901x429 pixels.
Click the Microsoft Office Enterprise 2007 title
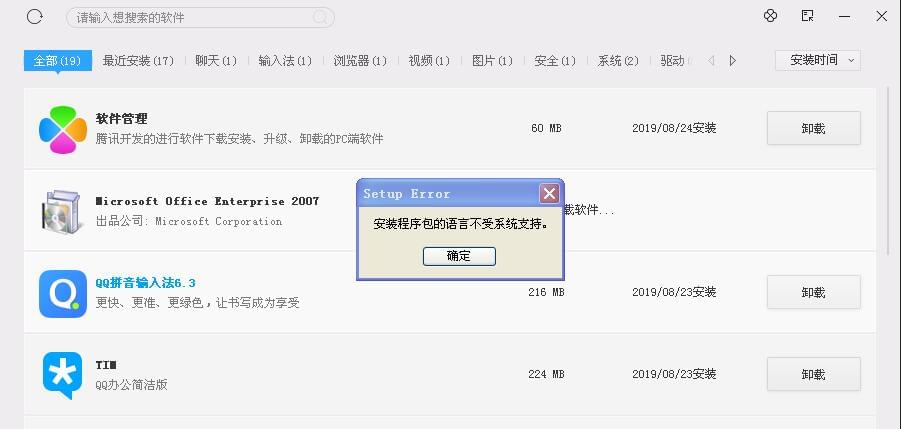pos(207,201)
